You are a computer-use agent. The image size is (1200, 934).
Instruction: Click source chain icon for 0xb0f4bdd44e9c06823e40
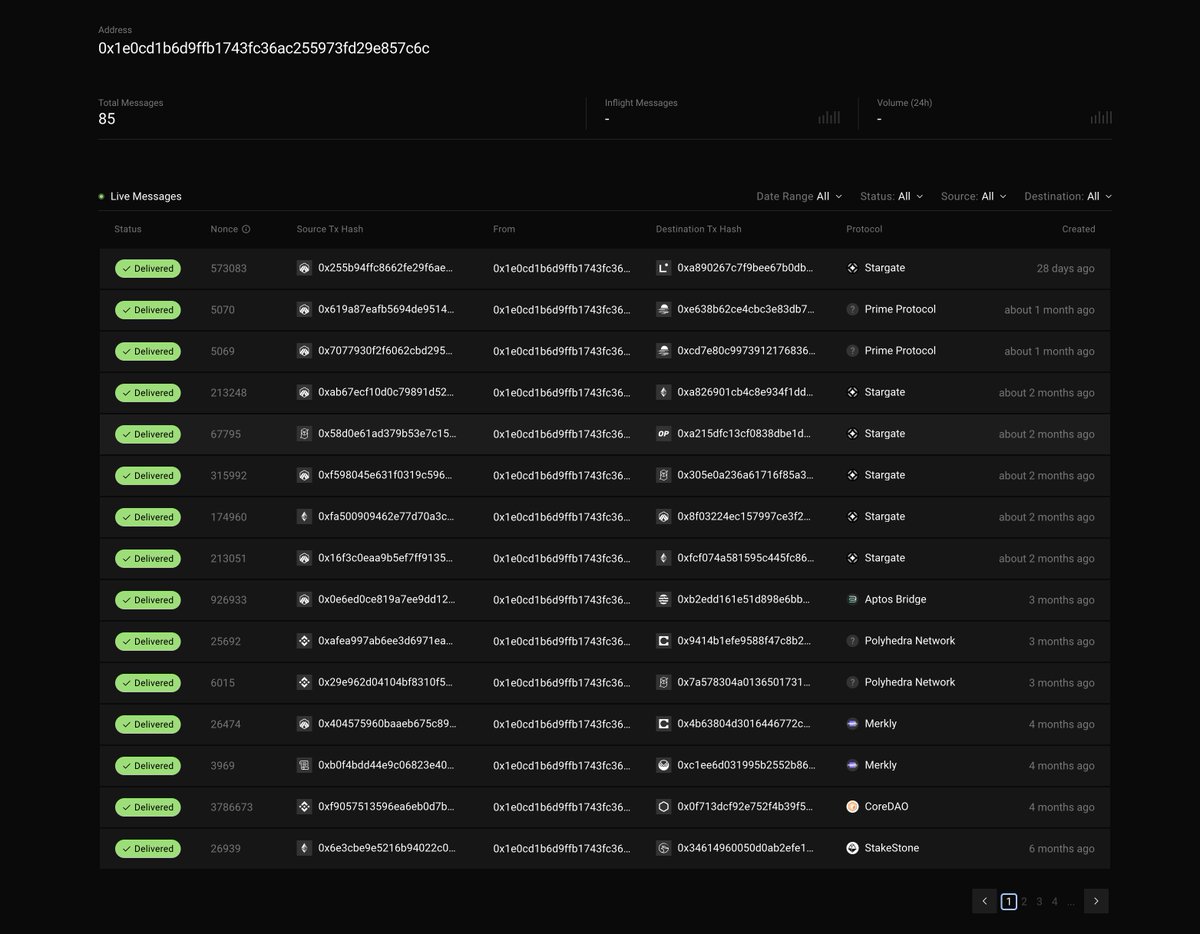pos(304,765)
